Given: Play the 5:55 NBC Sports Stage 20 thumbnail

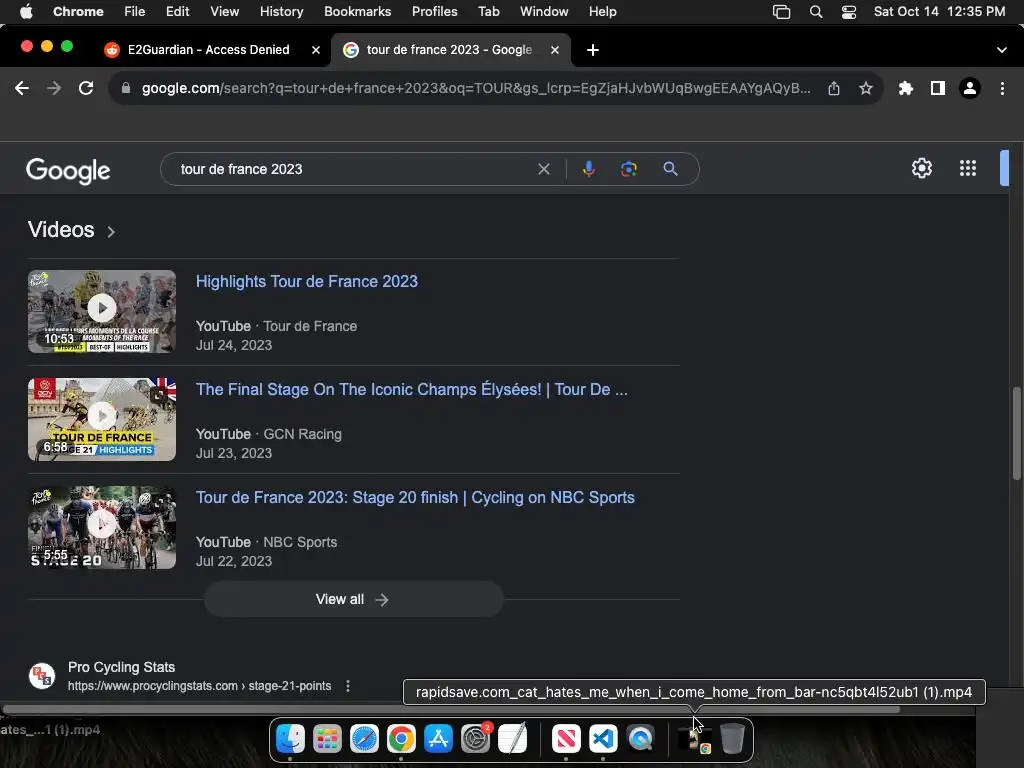Looking at the screenshot, I should (x=102, y=527).
